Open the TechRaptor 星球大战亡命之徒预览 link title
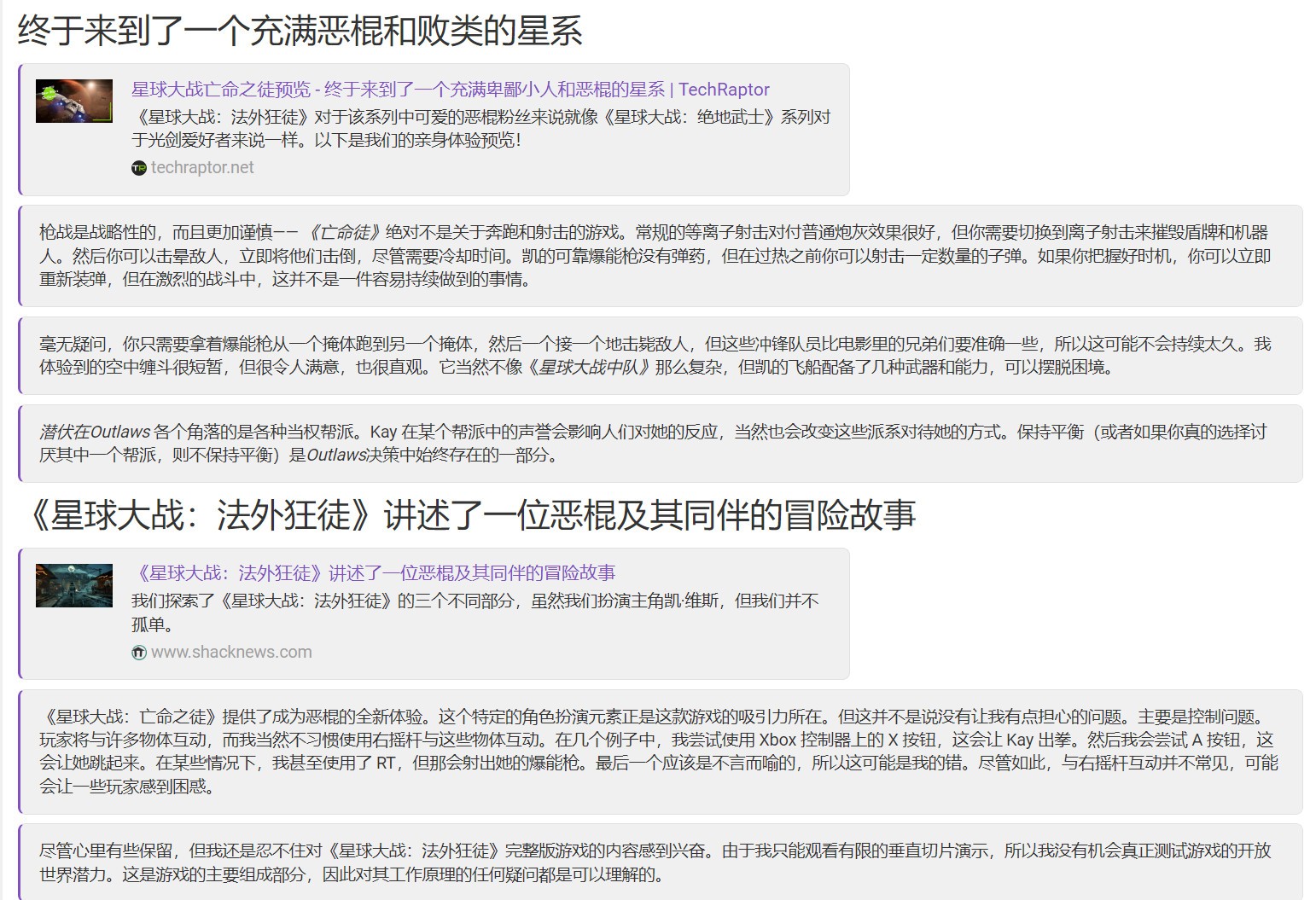Screen dimensions: 1316x900 pos(450,90)
